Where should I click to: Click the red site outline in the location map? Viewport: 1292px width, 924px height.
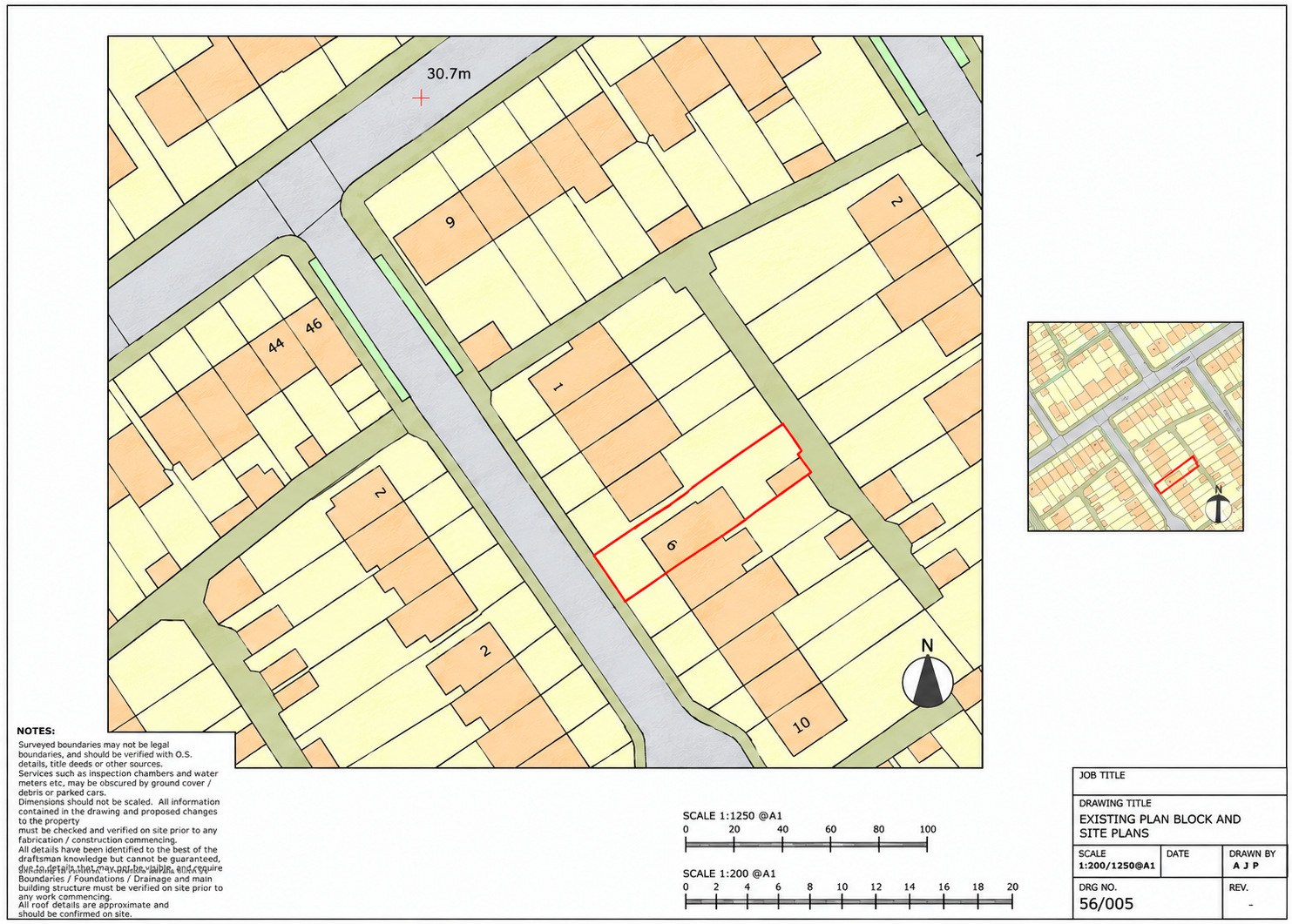point(1175,475)
